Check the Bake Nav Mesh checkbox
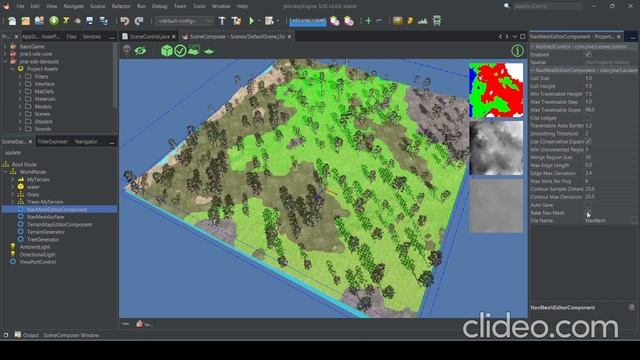Image resolution: width=640 pixels, height=360 pixels. click(588, 213)
